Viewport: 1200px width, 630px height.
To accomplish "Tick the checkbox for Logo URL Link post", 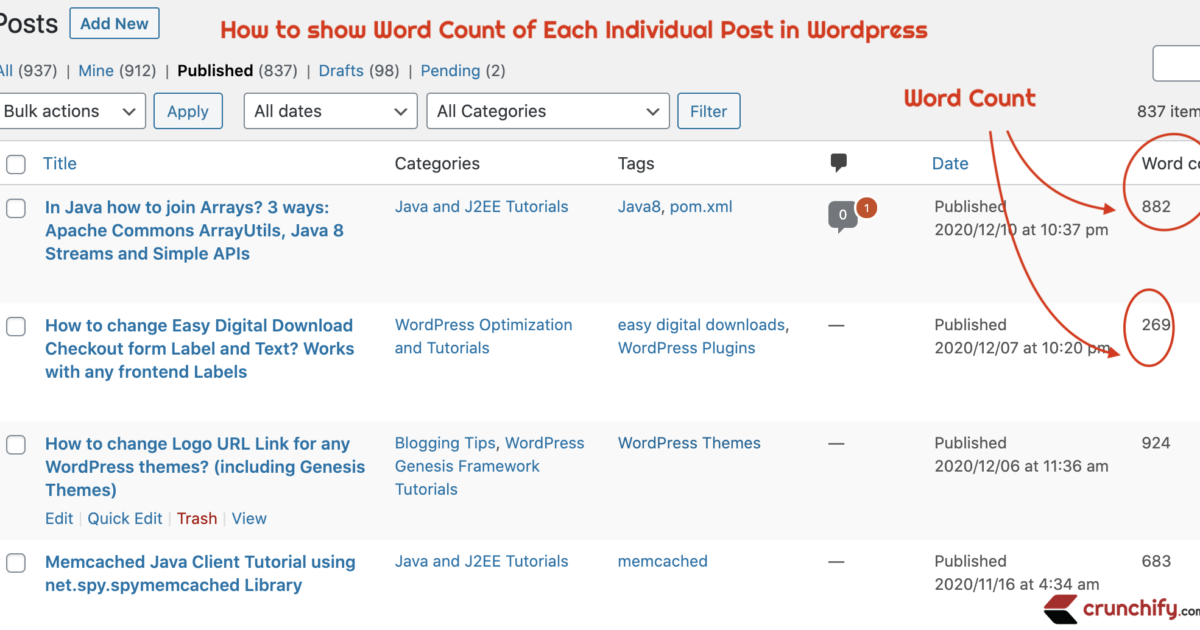I will pyautogui.click(x=16, y=444).
